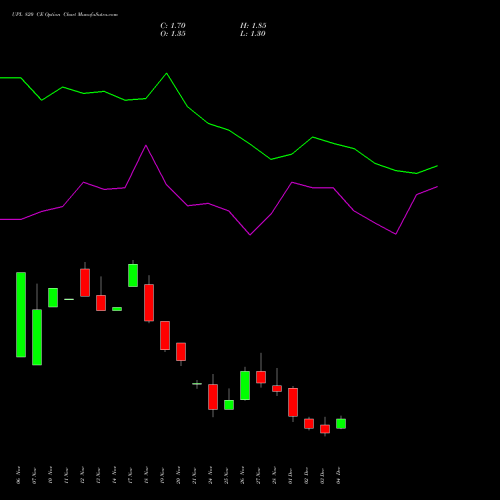Click the 12 Nov date label
Viewport: 500px width, 500px height.
click(82, 475)
